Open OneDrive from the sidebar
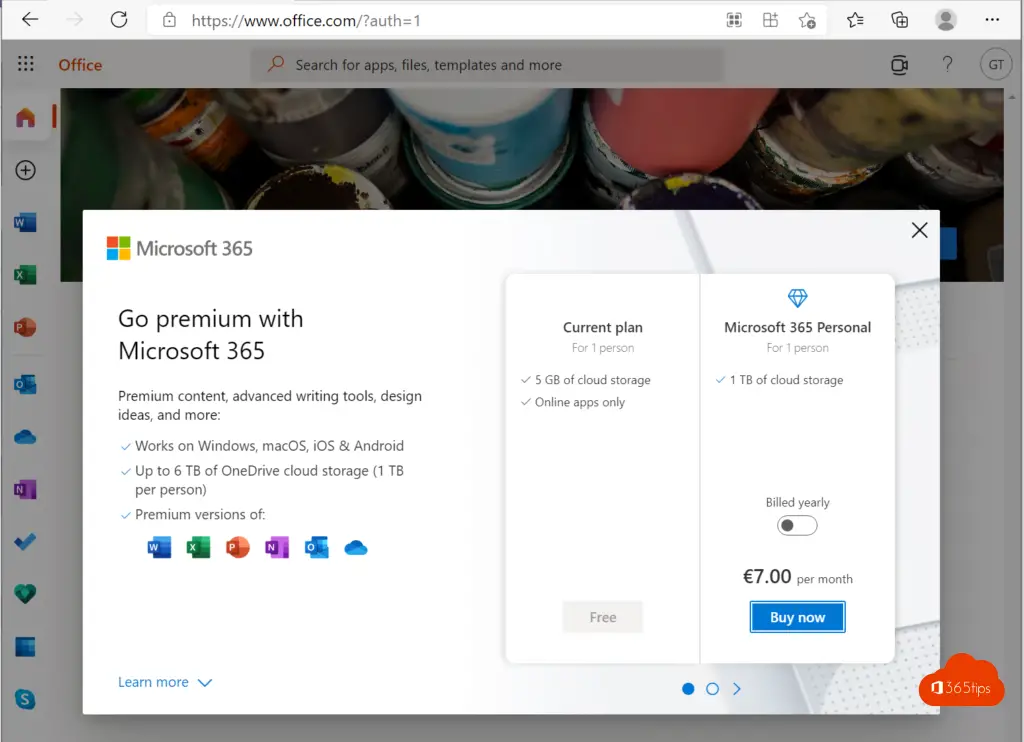 pyautogui.click(x=25, y=437)
